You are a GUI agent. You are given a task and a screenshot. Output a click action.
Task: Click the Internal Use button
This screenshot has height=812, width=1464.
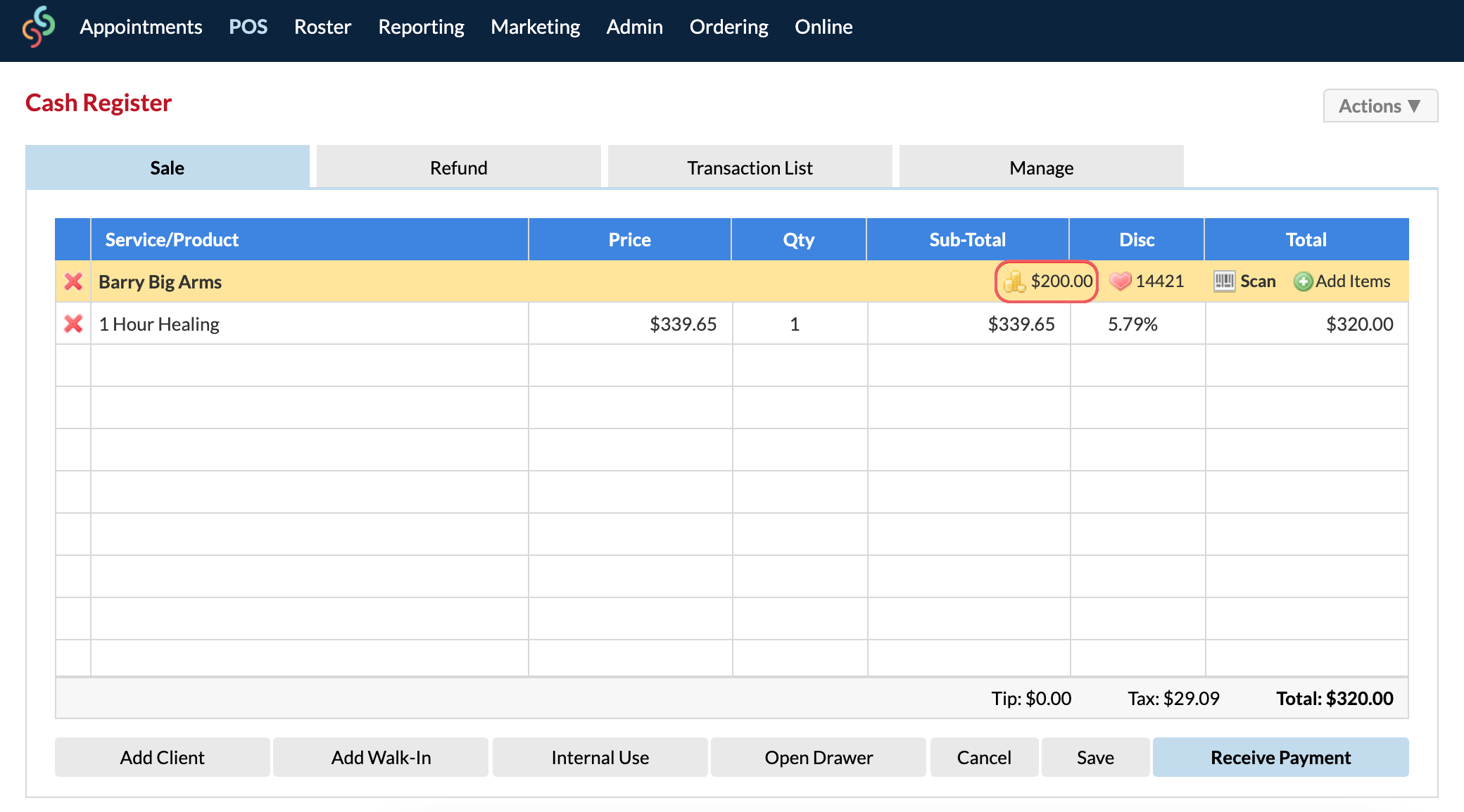coord(600,757)
